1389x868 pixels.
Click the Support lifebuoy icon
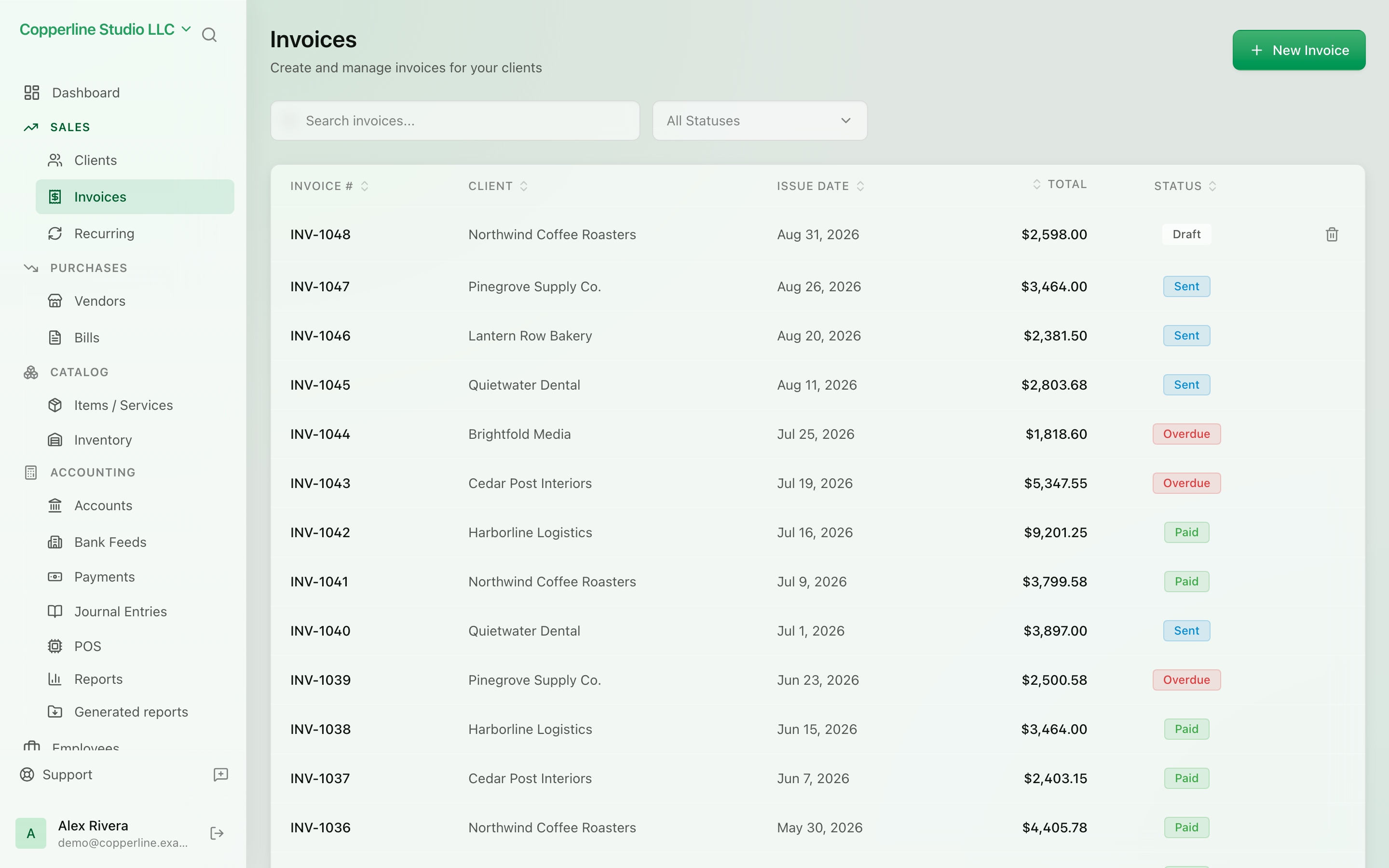pyautogui.click(x=27, y=774)
